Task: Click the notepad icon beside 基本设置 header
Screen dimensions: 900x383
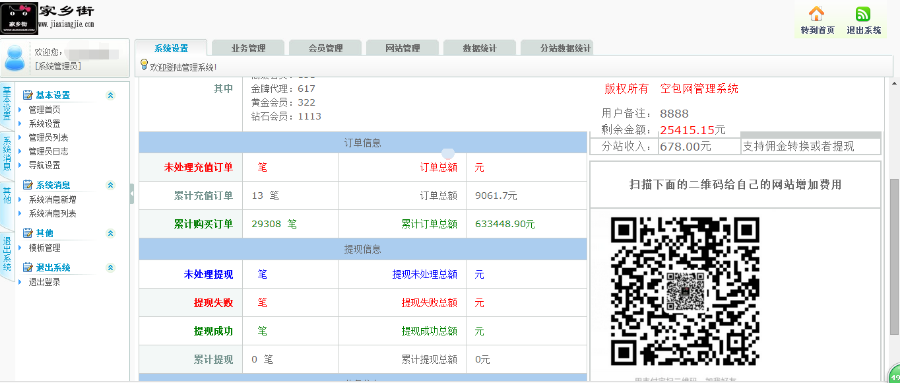Action: (x=28, y=95)
